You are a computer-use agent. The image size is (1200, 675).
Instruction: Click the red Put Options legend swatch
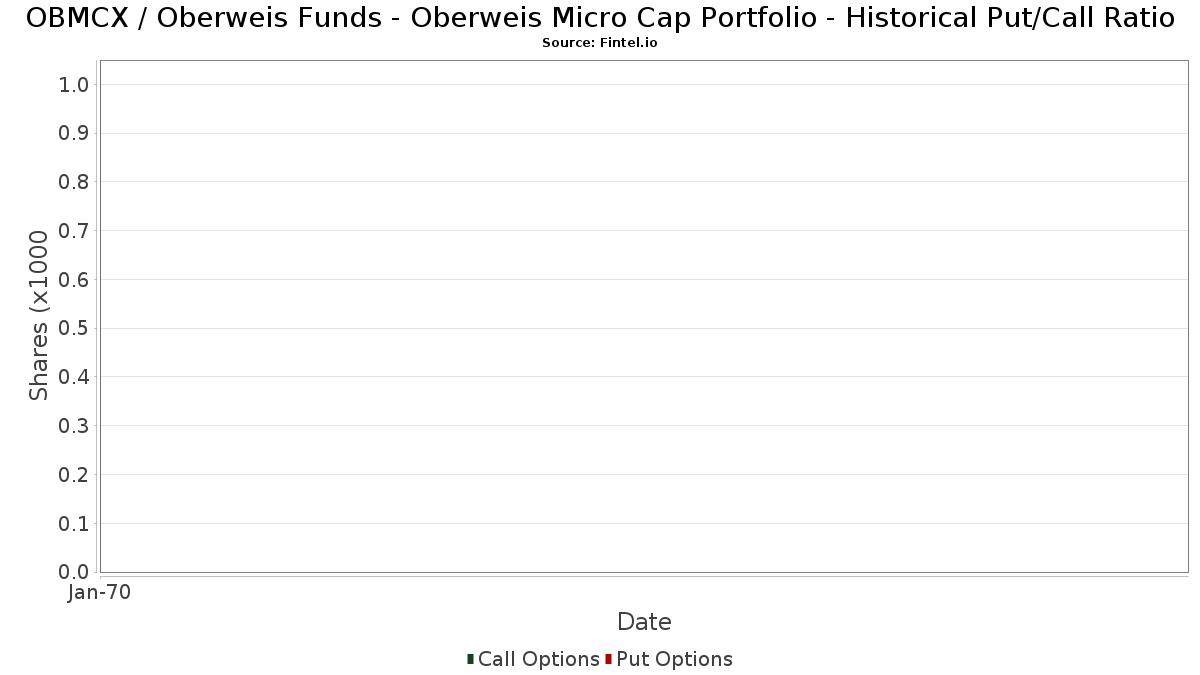[x=608, y=659]
